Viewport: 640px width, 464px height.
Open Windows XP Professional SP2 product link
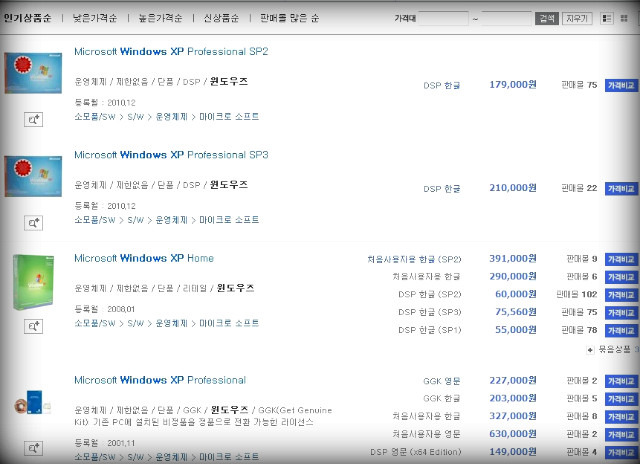[x=171, y=51]
